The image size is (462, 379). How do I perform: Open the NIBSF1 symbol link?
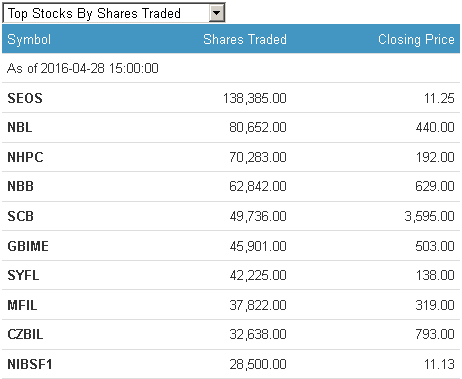click(x=30, y=364)
